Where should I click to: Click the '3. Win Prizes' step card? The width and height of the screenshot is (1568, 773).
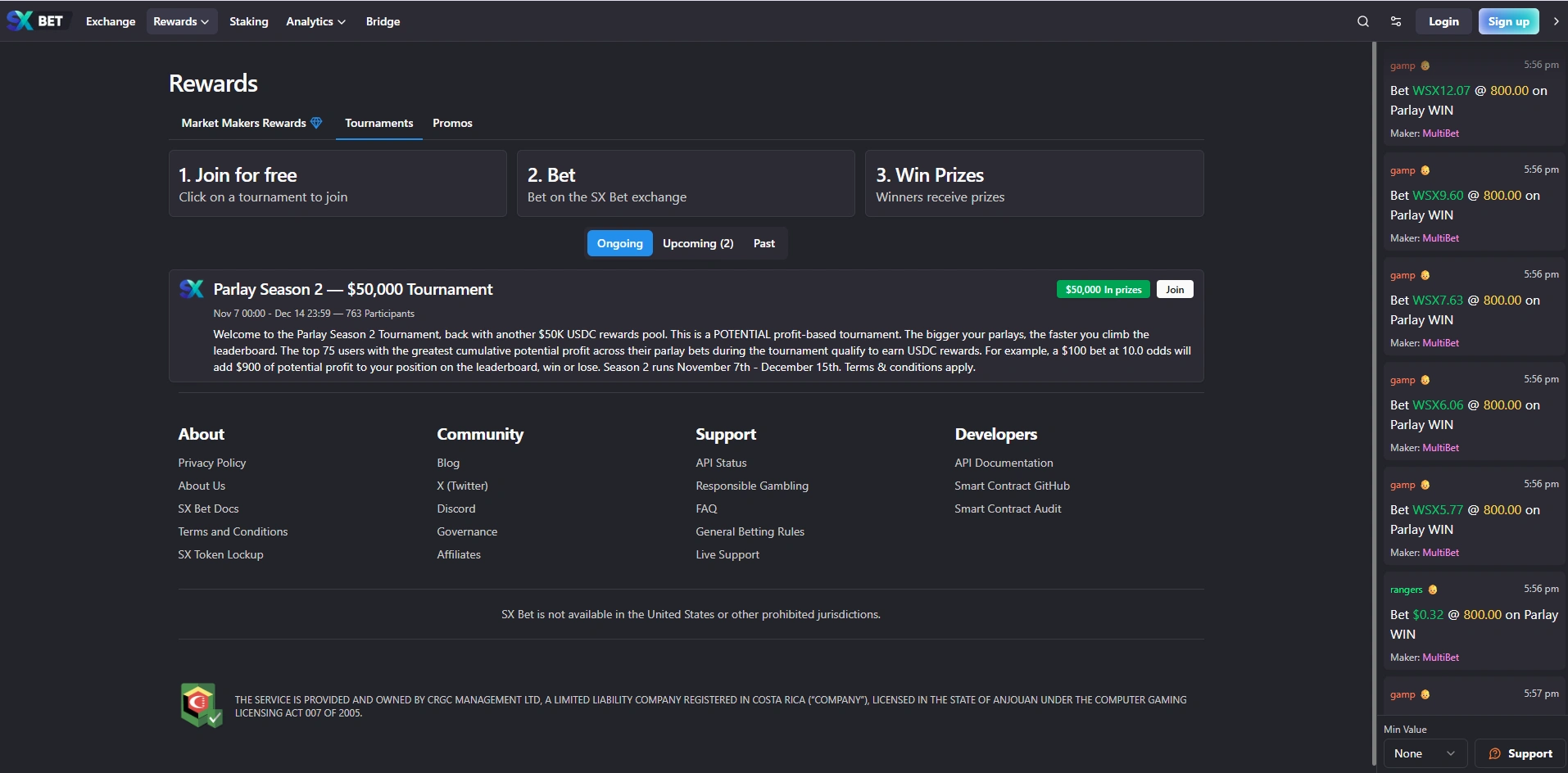(x=1035, y=183)
